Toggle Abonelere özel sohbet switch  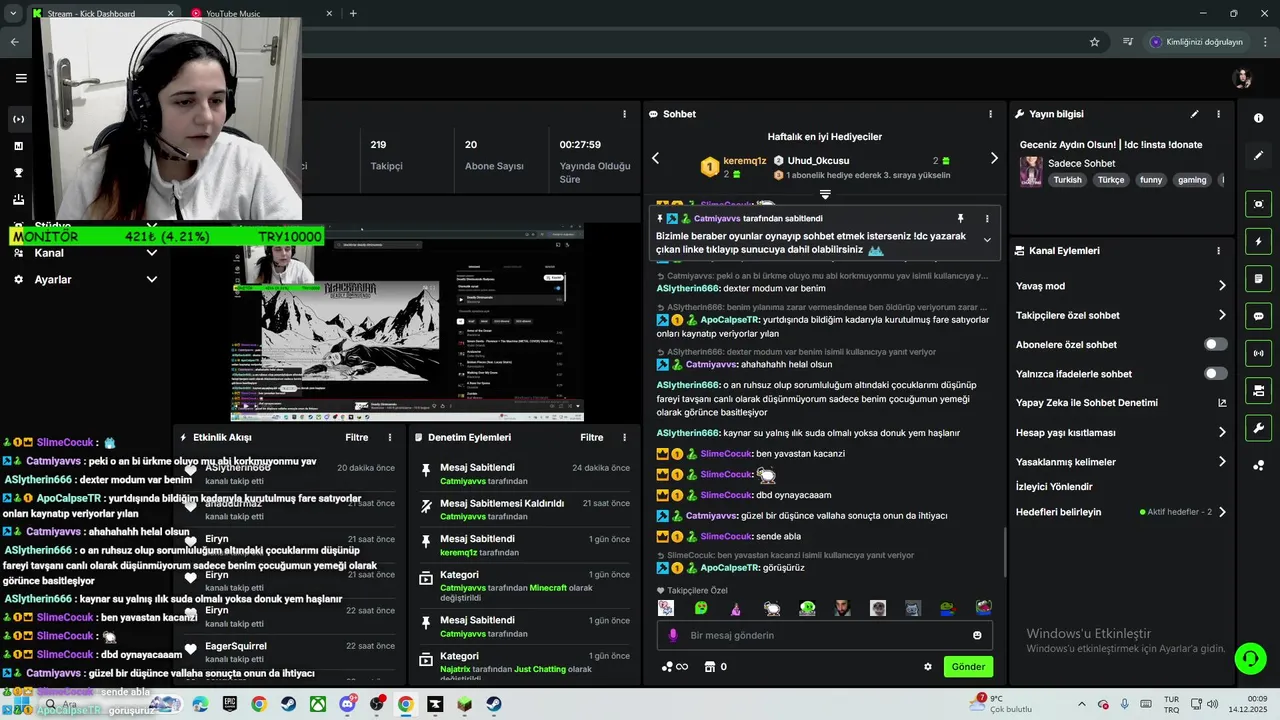click(x=1215, y=344)
